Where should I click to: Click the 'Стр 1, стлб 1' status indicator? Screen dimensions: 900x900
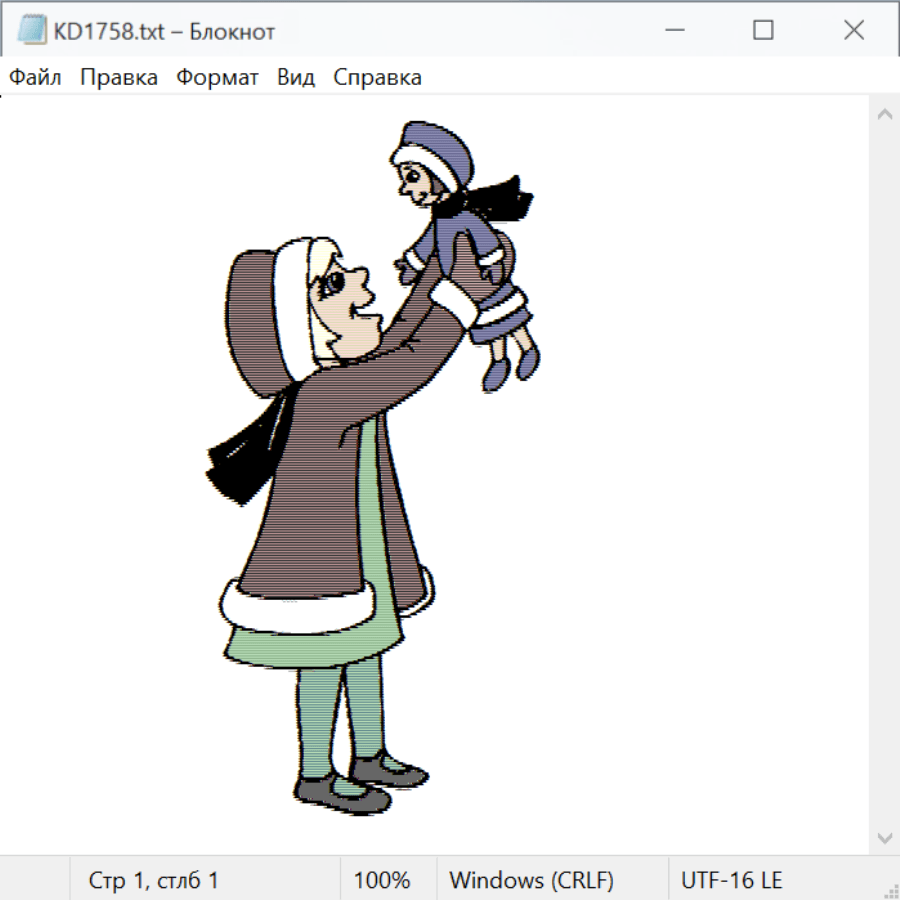click(153, 880)
